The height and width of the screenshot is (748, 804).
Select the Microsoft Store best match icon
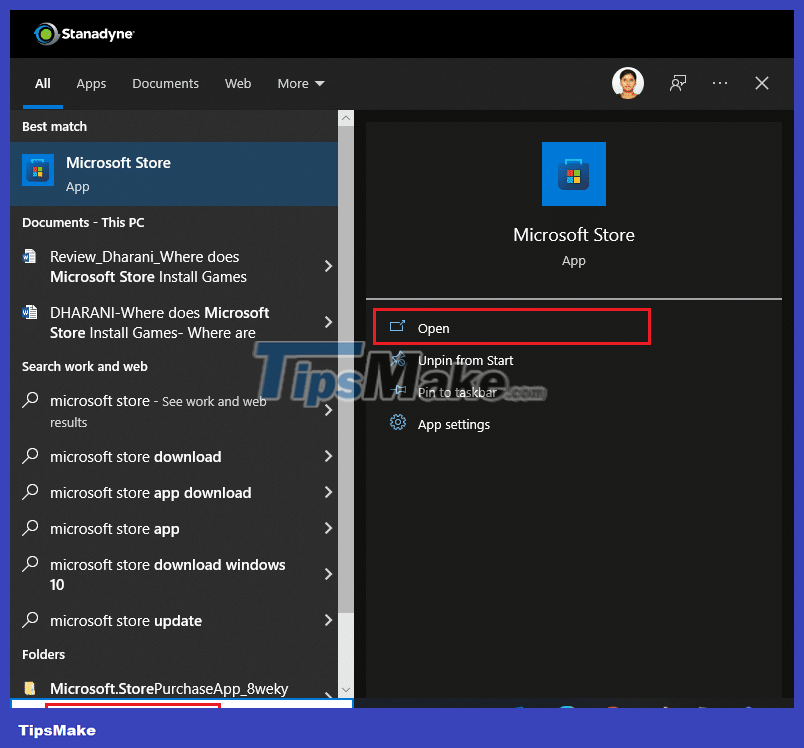click(37, 170)
